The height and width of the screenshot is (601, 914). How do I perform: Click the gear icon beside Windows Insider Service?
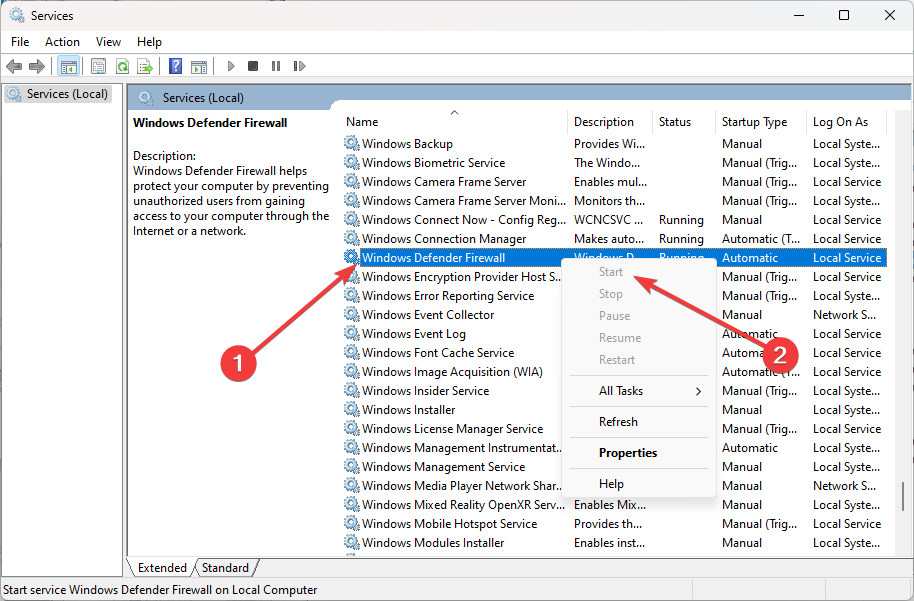[x=351, y=391]
